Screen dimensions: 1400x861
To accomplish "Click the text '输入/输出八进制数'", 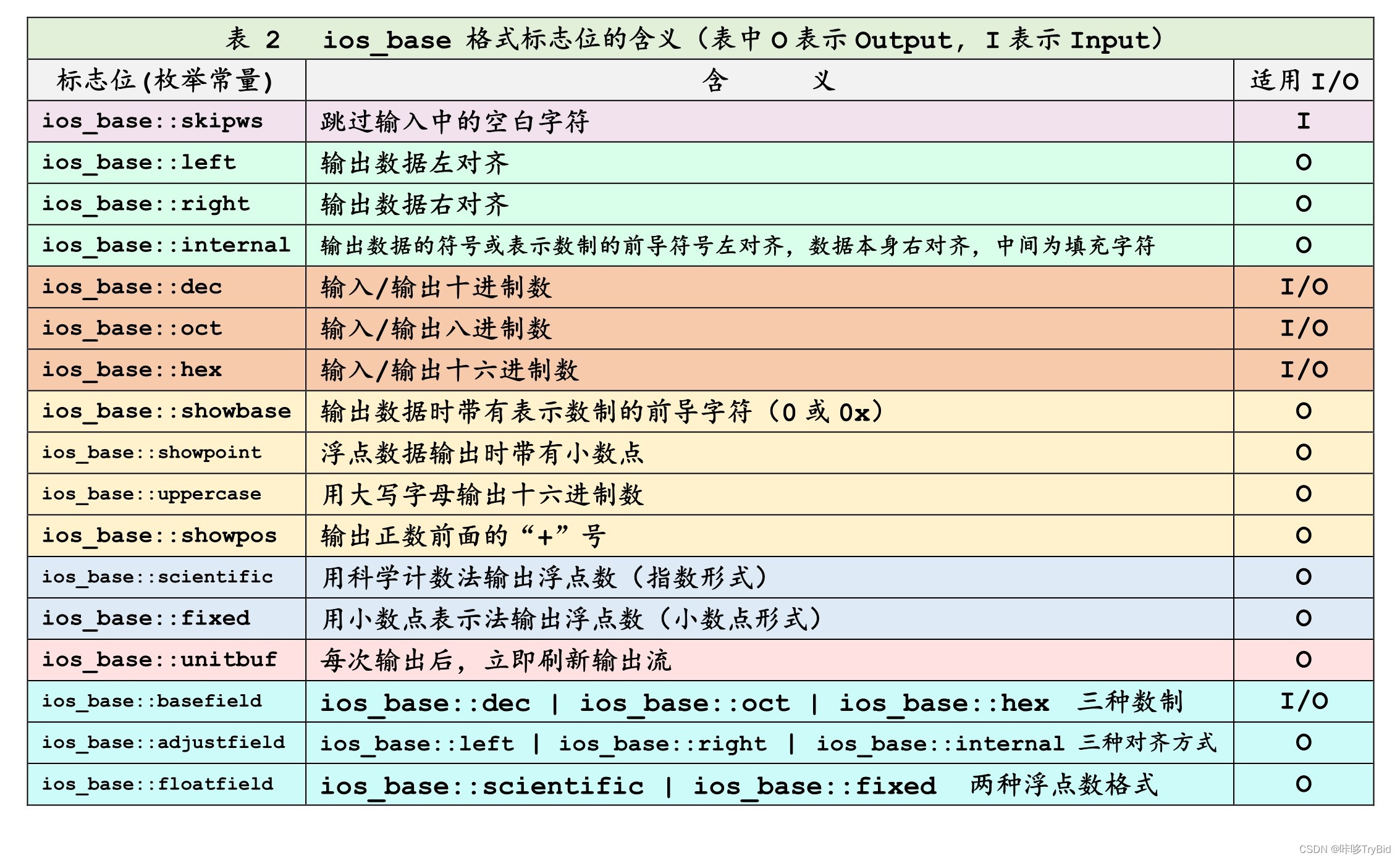I will coord(436,329).
